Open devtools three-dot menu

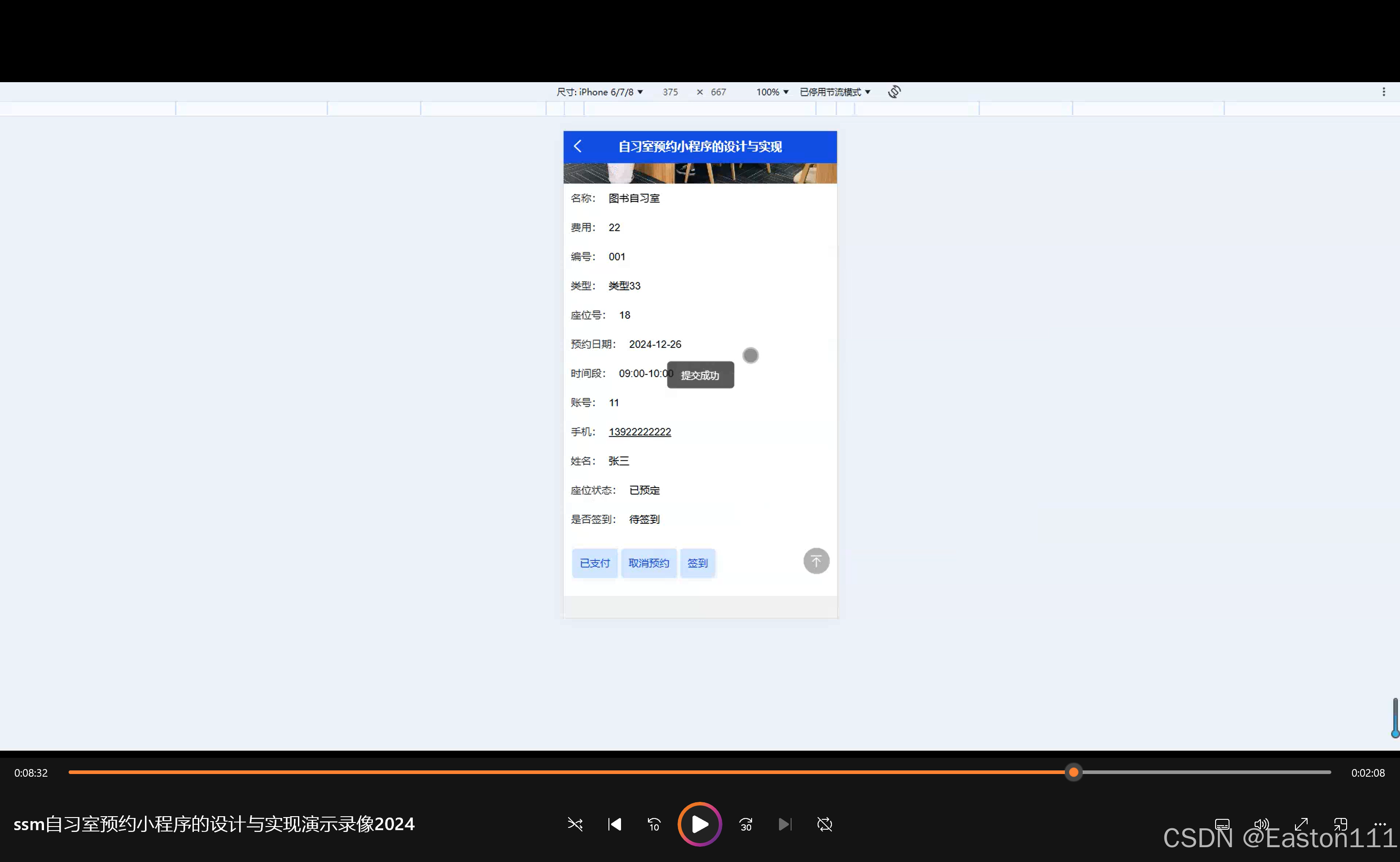click(x=1383, y=92)
